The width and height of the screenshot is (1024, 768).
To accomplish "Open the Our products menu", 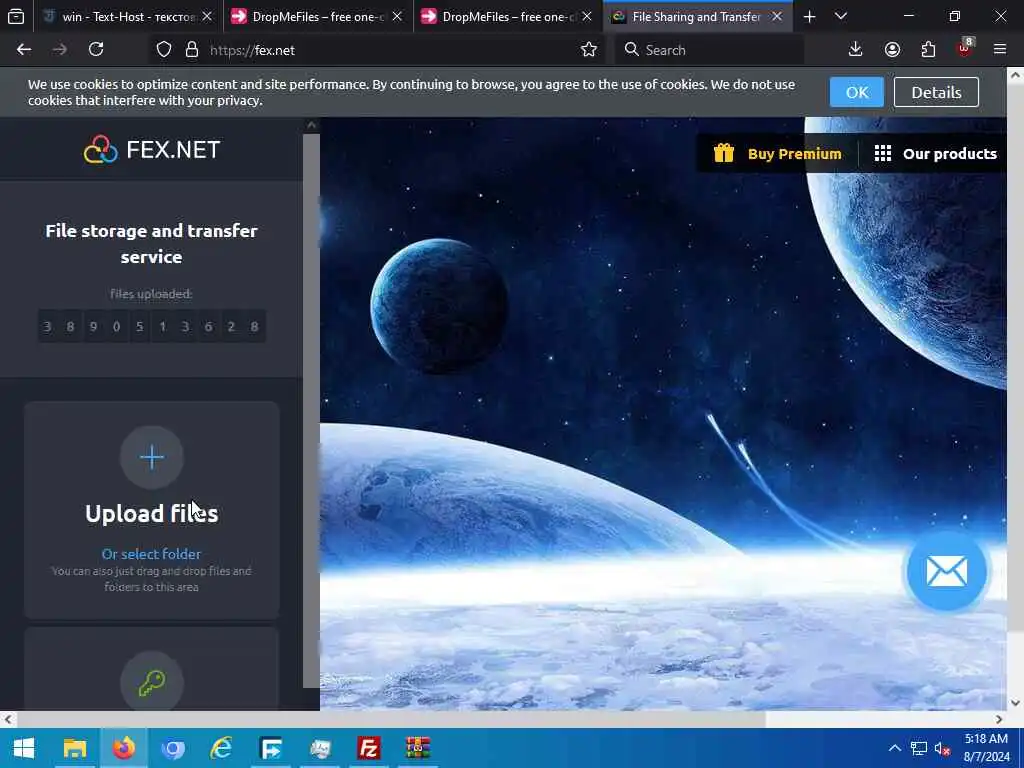I will tap(935, 153).
